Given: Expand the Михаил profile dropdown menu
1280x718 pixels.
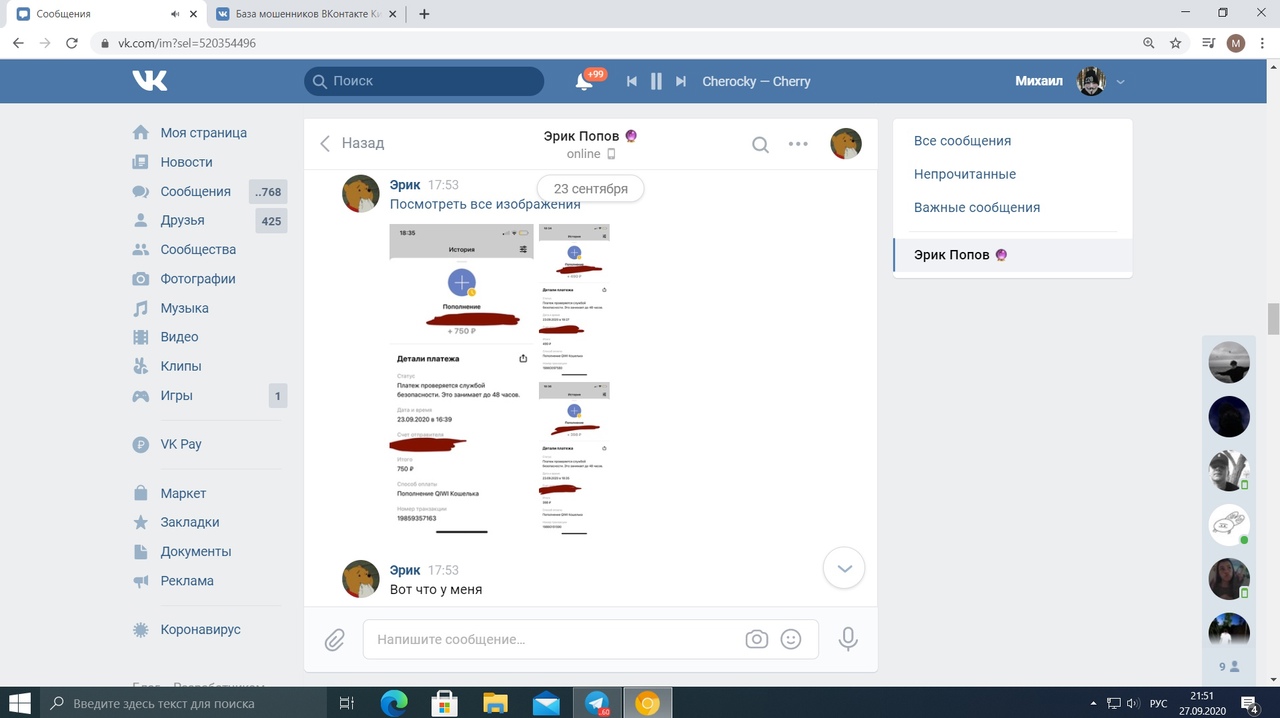Looking at the screenshot, I should [x=1121, y=82].
